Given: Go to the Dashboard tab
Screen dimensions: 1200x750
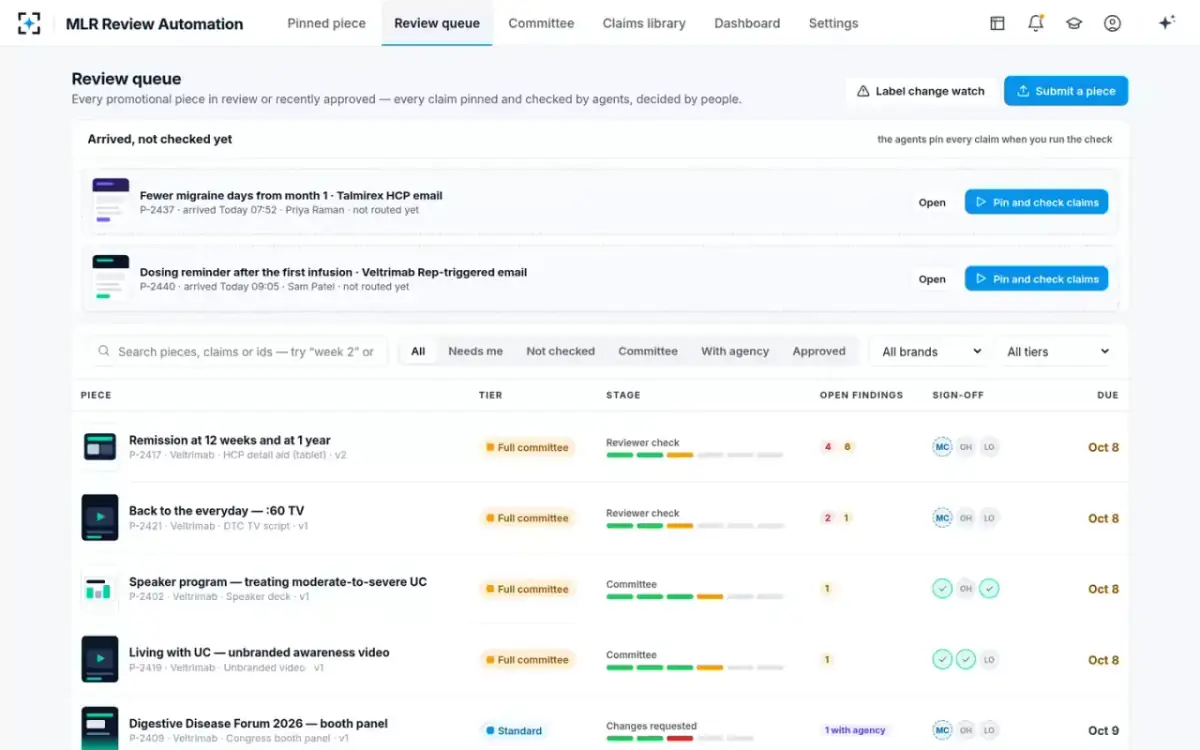Looking at the screenshot, I should coord(747,23).
